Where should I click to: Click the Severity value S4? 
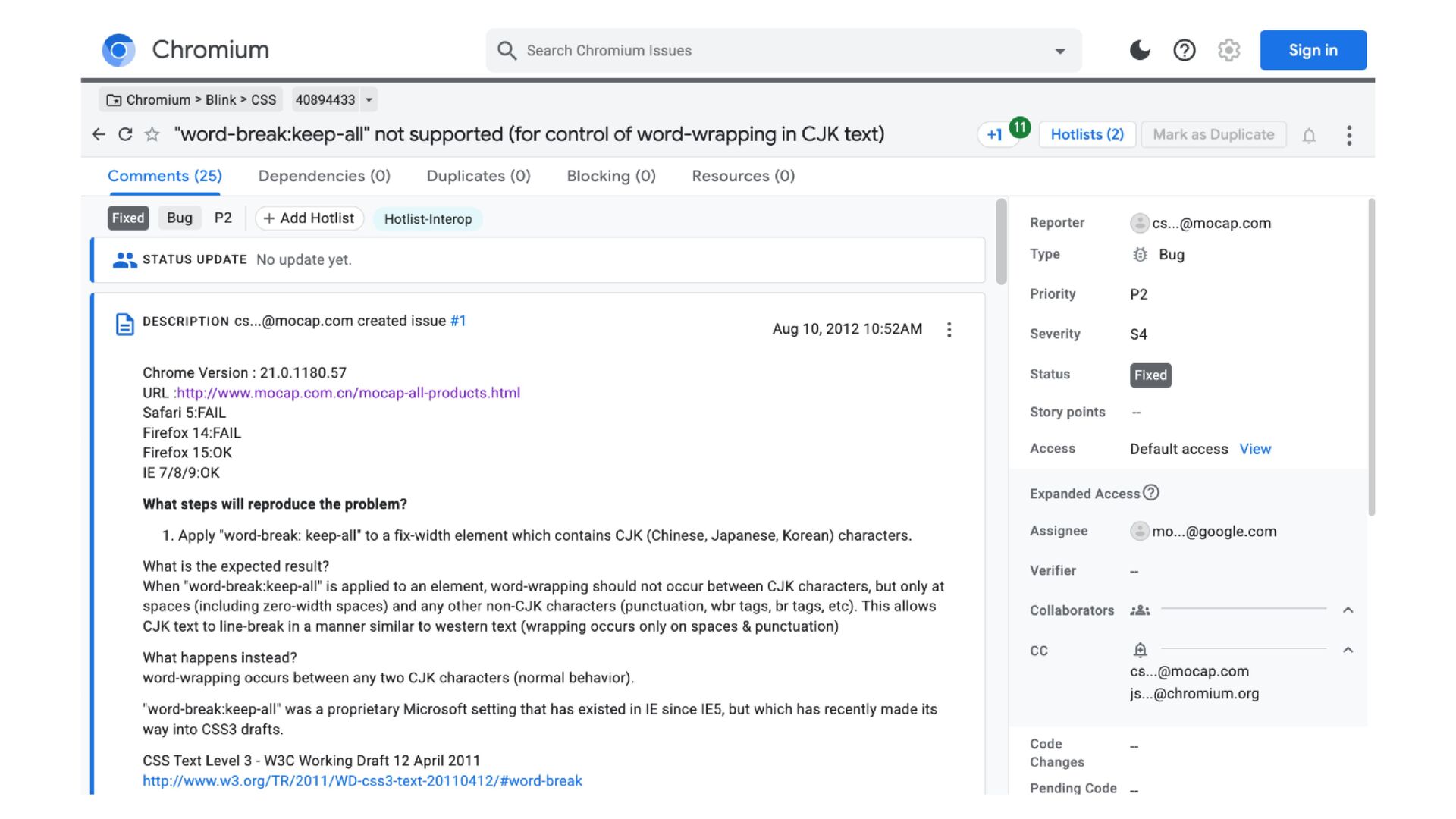point(1138,334)
